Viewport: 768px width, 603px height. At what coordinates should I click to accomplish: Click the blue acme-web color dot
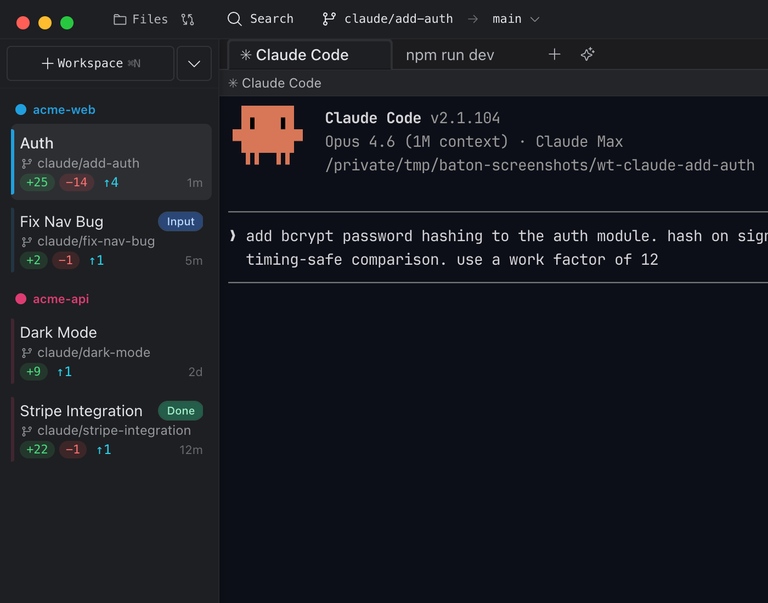21,109
